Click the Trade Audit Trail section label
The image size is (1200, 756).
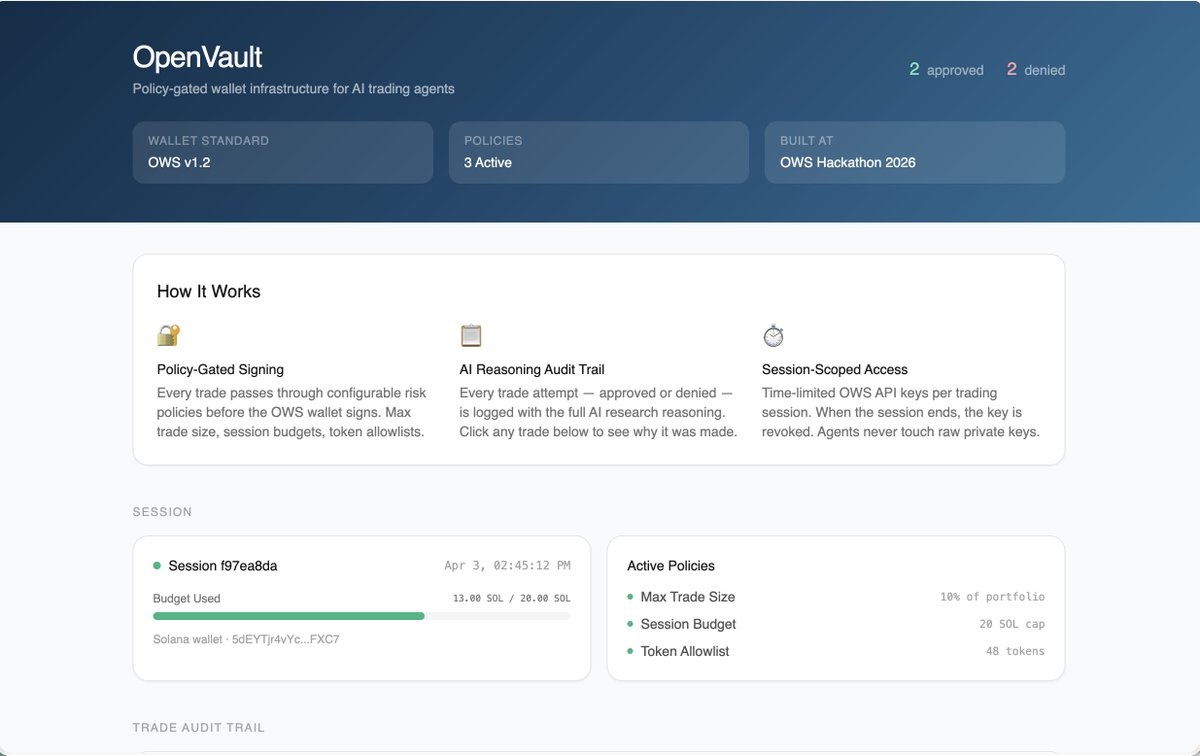pyautogui.click(x=199, y=728)
